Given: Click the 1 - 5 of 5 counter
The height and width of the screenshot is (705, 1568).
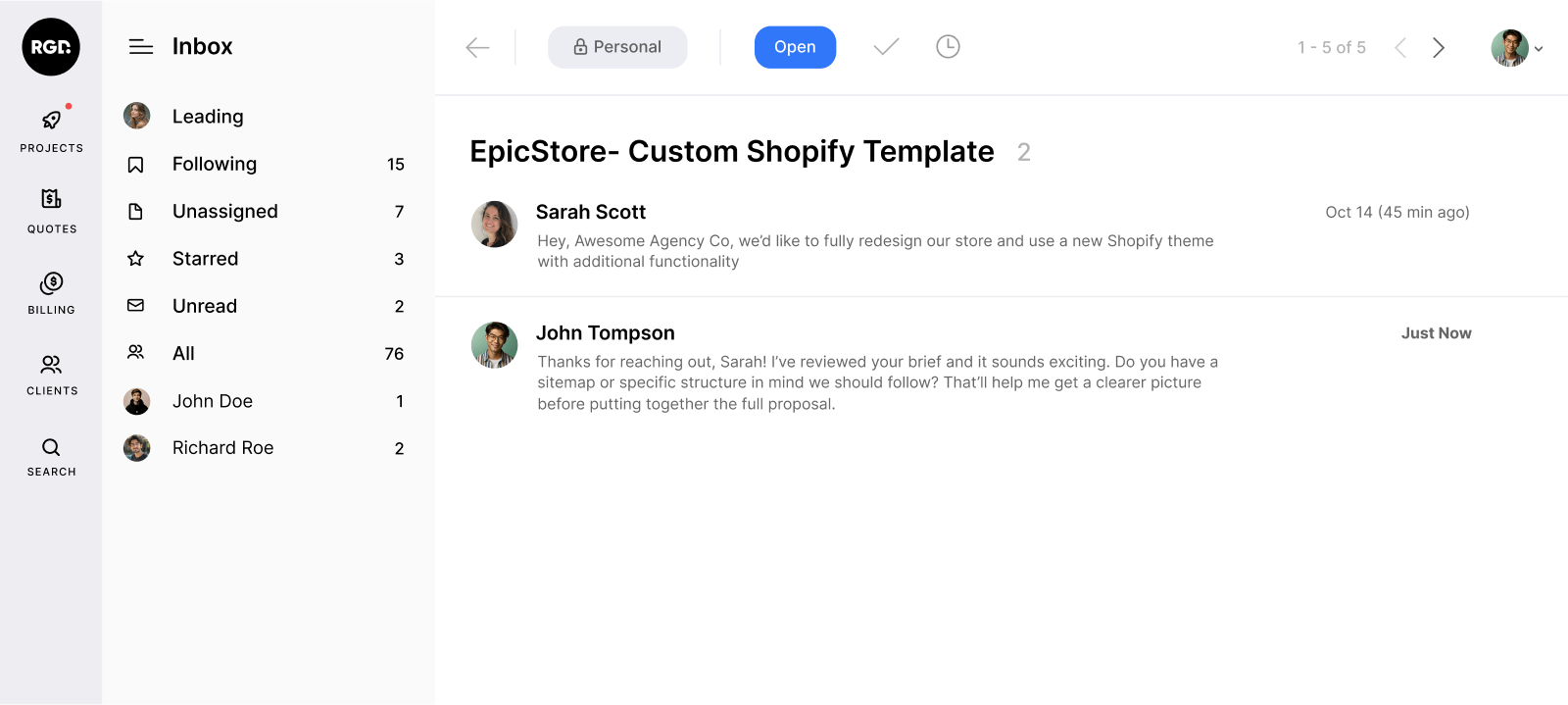Looking at the screenshot, I should (1332, 47).
